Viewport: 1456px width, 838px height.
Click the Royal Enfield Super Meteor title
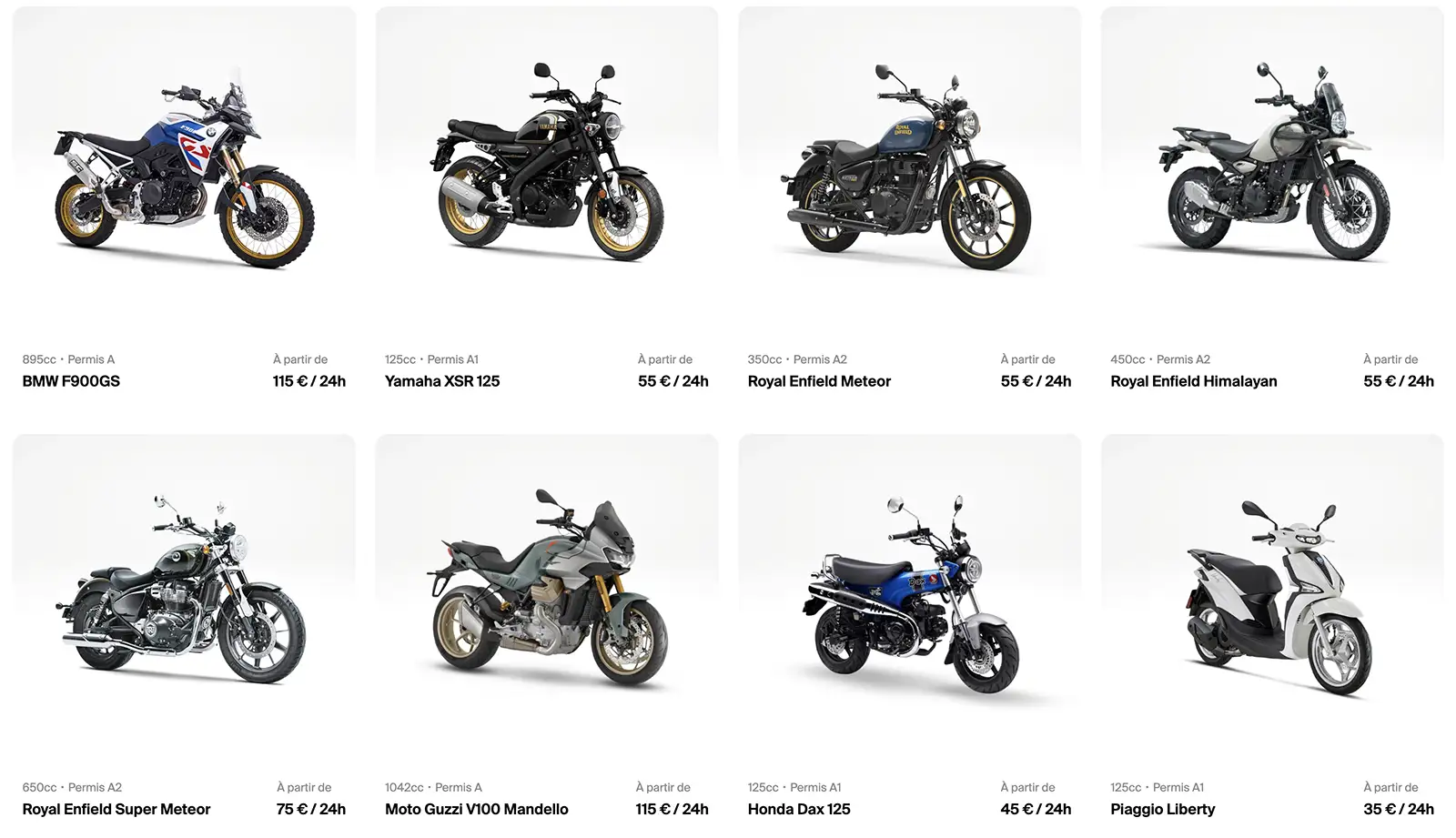coord(116,809)
